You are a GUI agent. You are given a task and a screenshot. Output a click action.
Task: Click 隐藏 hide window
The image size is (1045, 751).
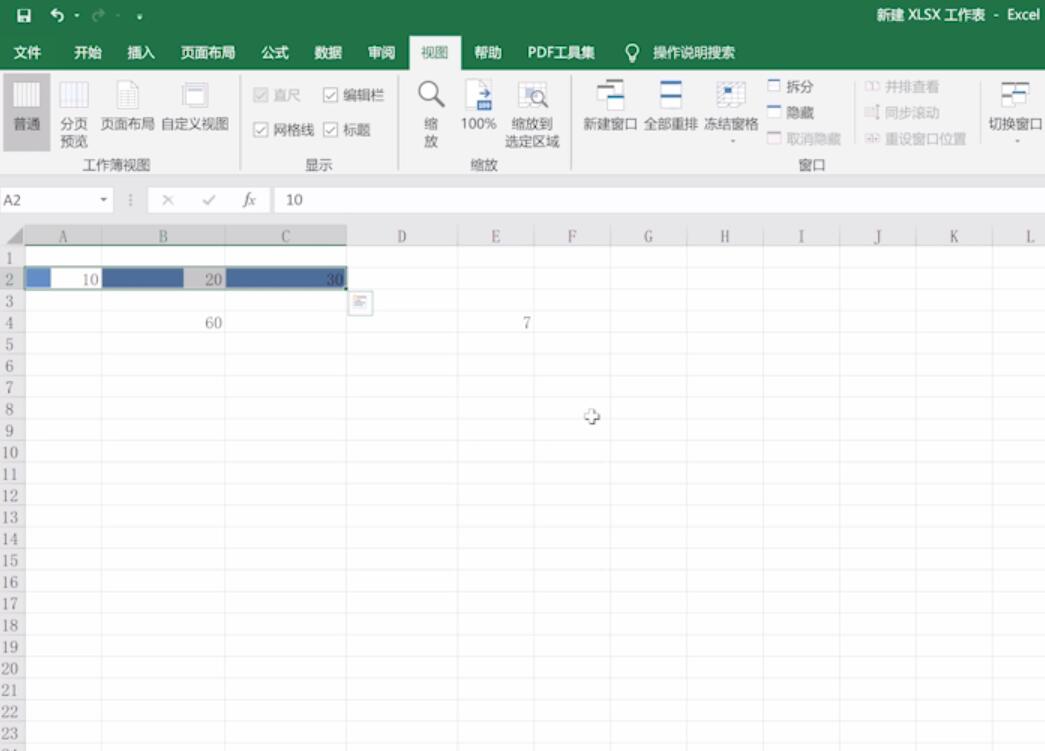coord(790,113)
